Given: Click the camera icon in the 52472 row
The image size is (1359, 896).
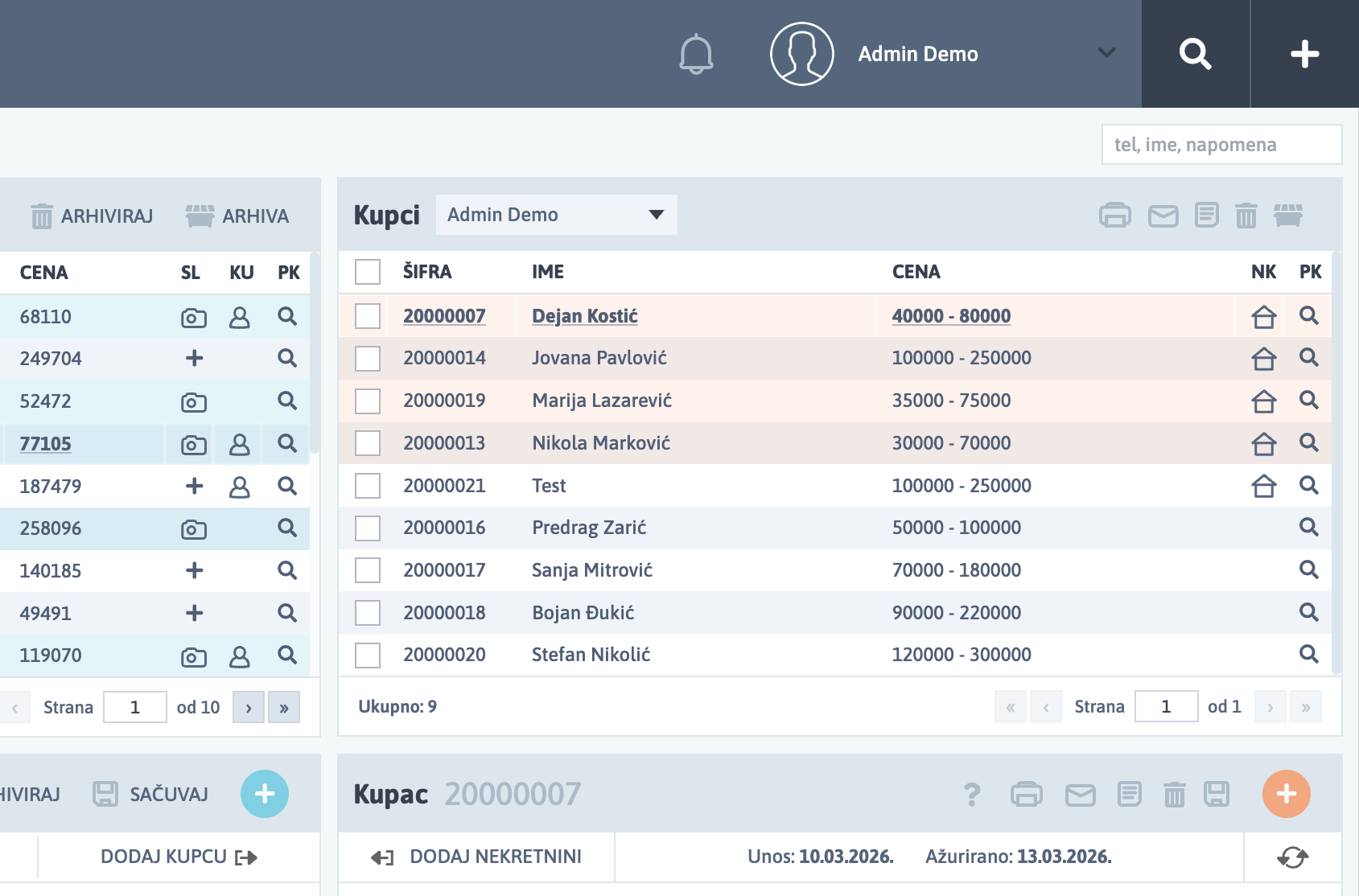Looking at the screenshot, I should coord(194,401).
